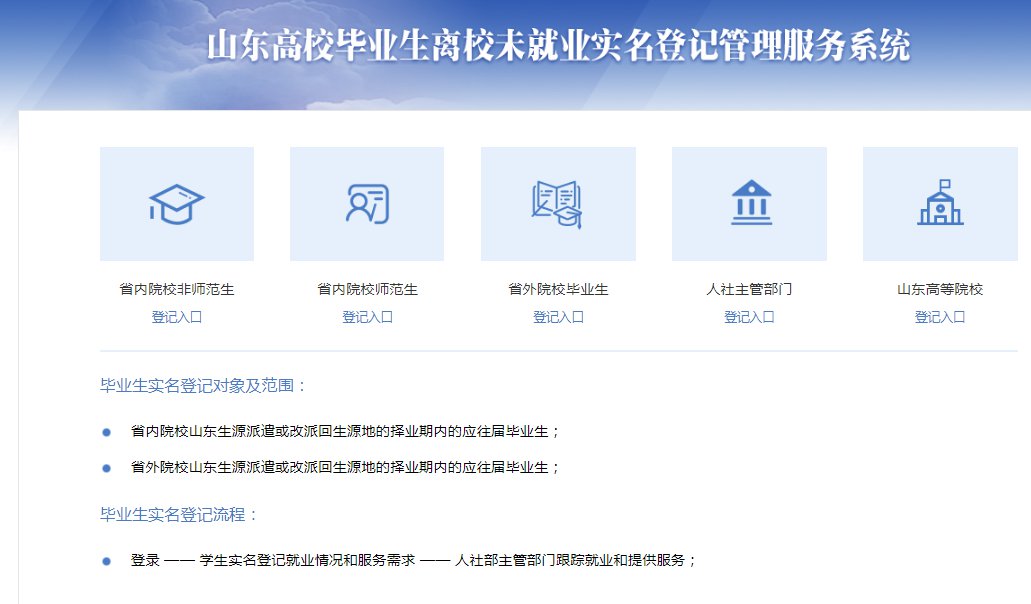Open 登记入口 link under 山东高等院校
This screenshot has width=1031, height=604.
[940, 317]
